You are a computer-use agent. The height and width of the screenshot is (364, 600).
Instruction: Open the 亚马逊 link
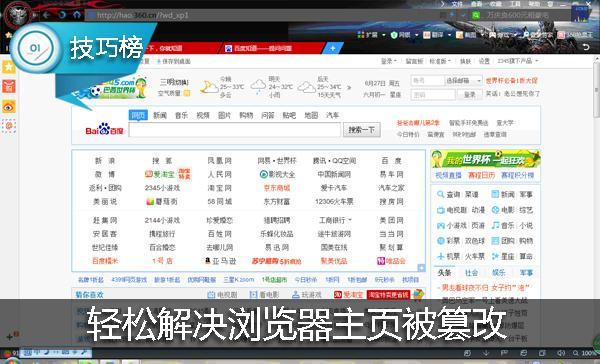221,261
